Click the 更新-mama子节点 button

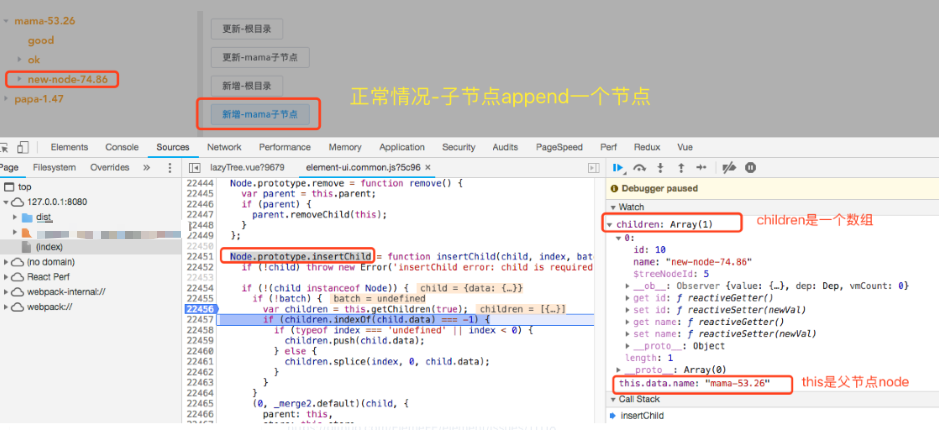[260, 57]
